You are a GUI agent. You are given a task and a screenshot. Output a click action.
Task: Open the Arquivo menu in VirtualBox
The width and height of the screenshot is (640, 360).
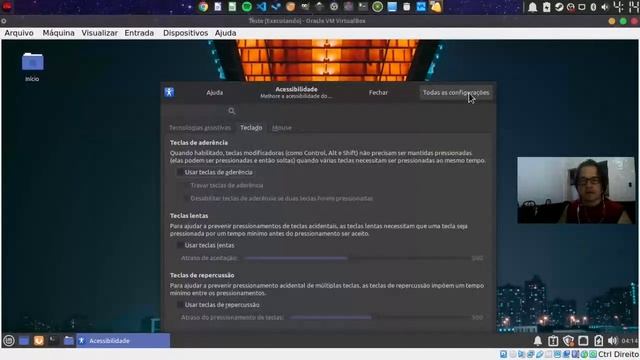coord(19,33)
